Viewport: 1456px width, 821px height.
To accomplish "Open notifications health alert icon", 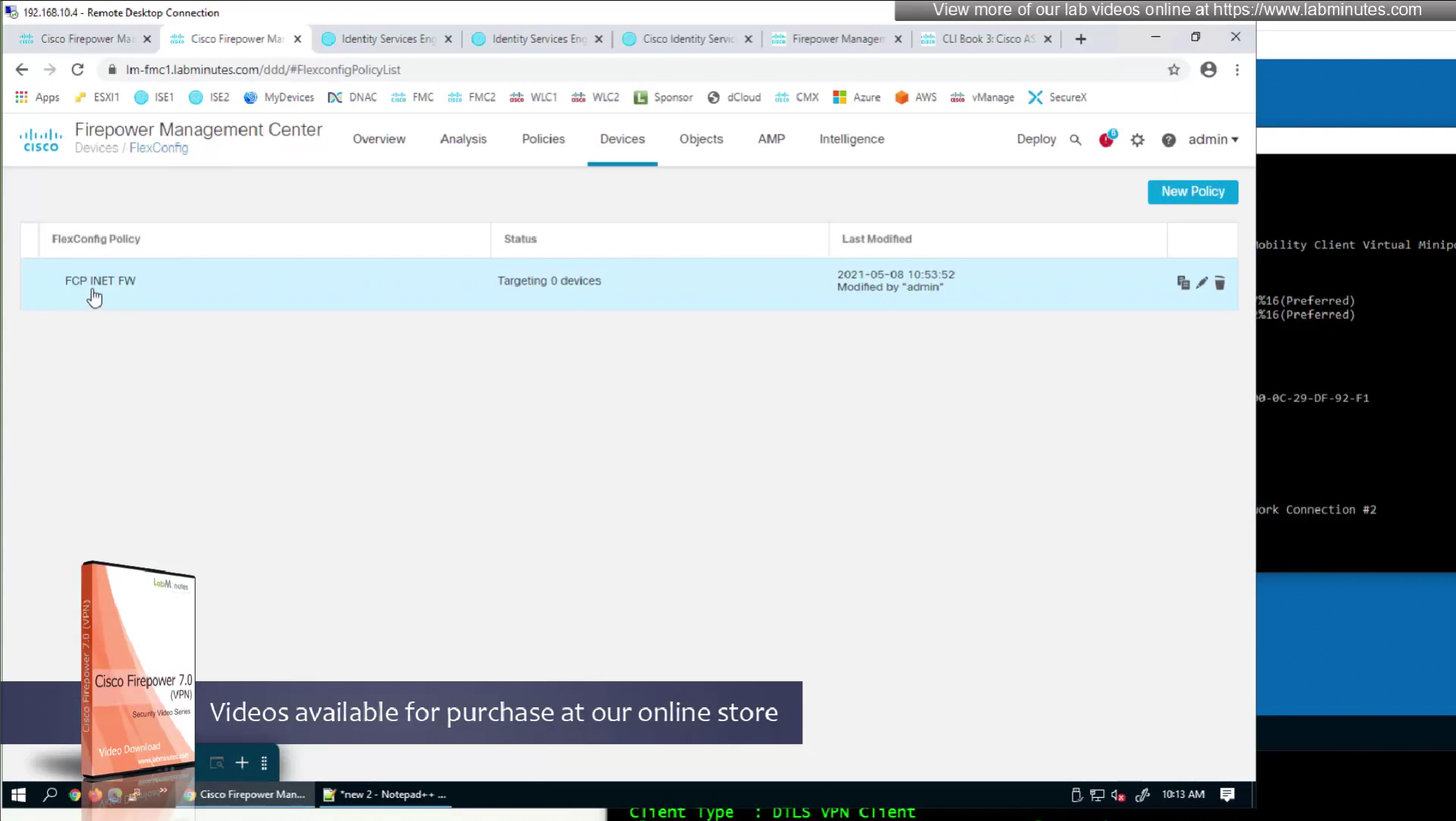I will click(x=1106, y=140).
